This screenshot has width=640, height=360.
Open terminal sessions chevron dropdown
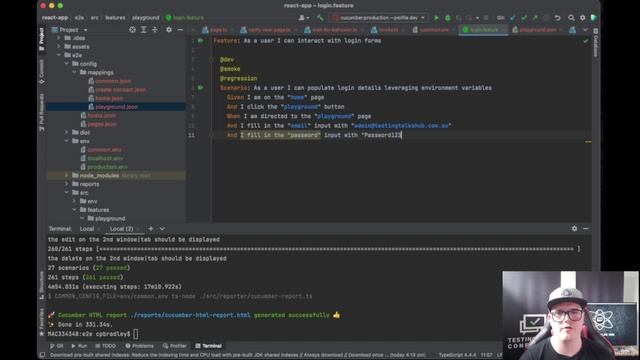pyautogui.click(x=162, y=229)
